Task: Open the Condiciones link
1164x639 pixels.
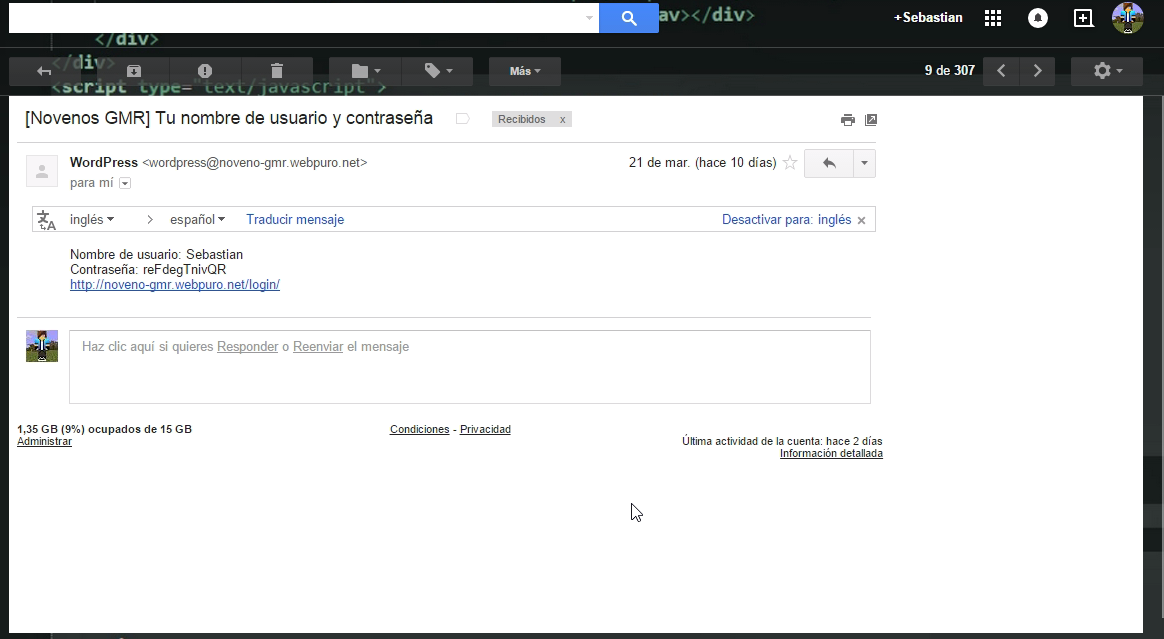Action: 419,430
